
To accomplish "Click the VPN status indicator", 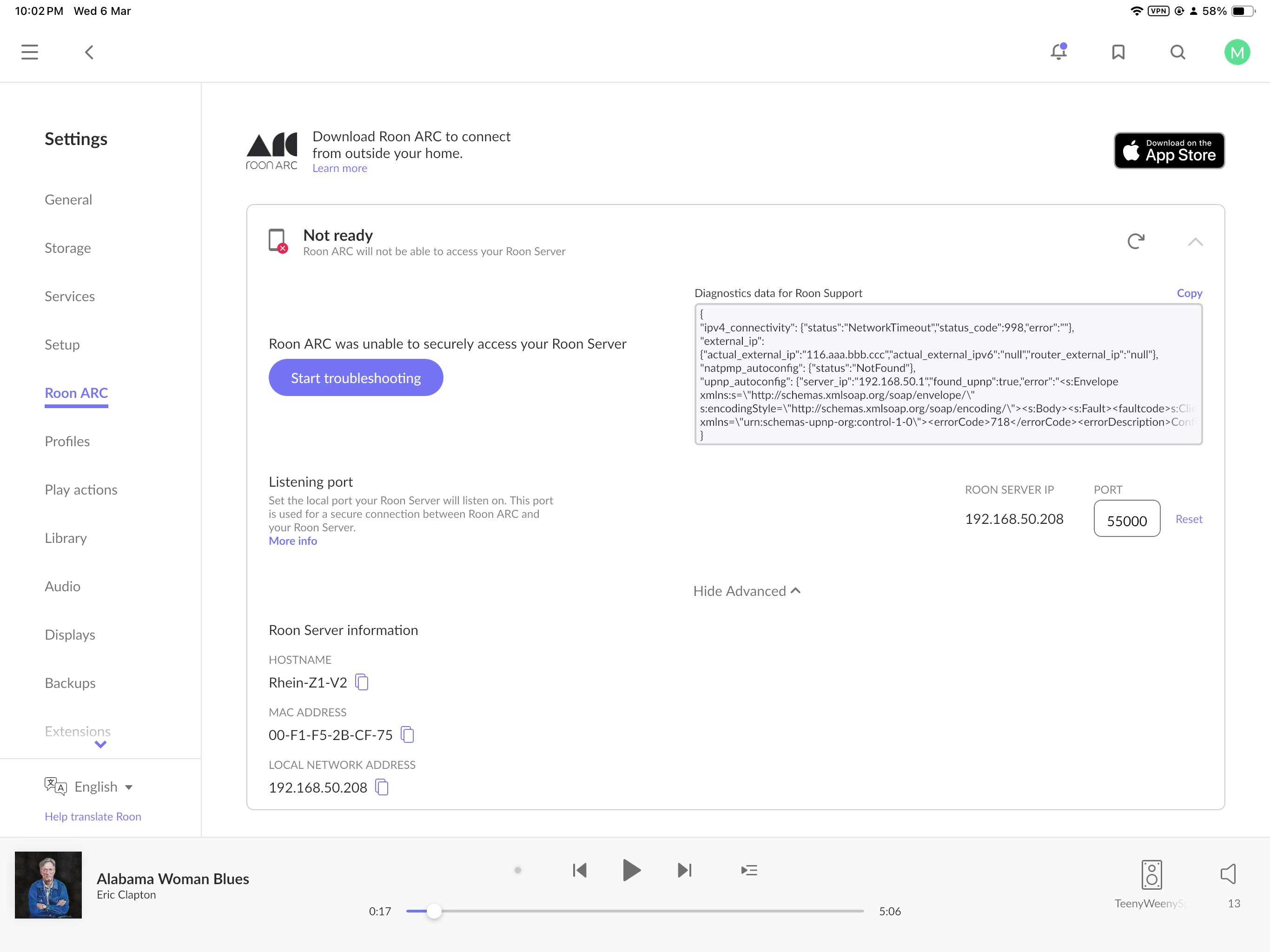I will (1158, 11).
